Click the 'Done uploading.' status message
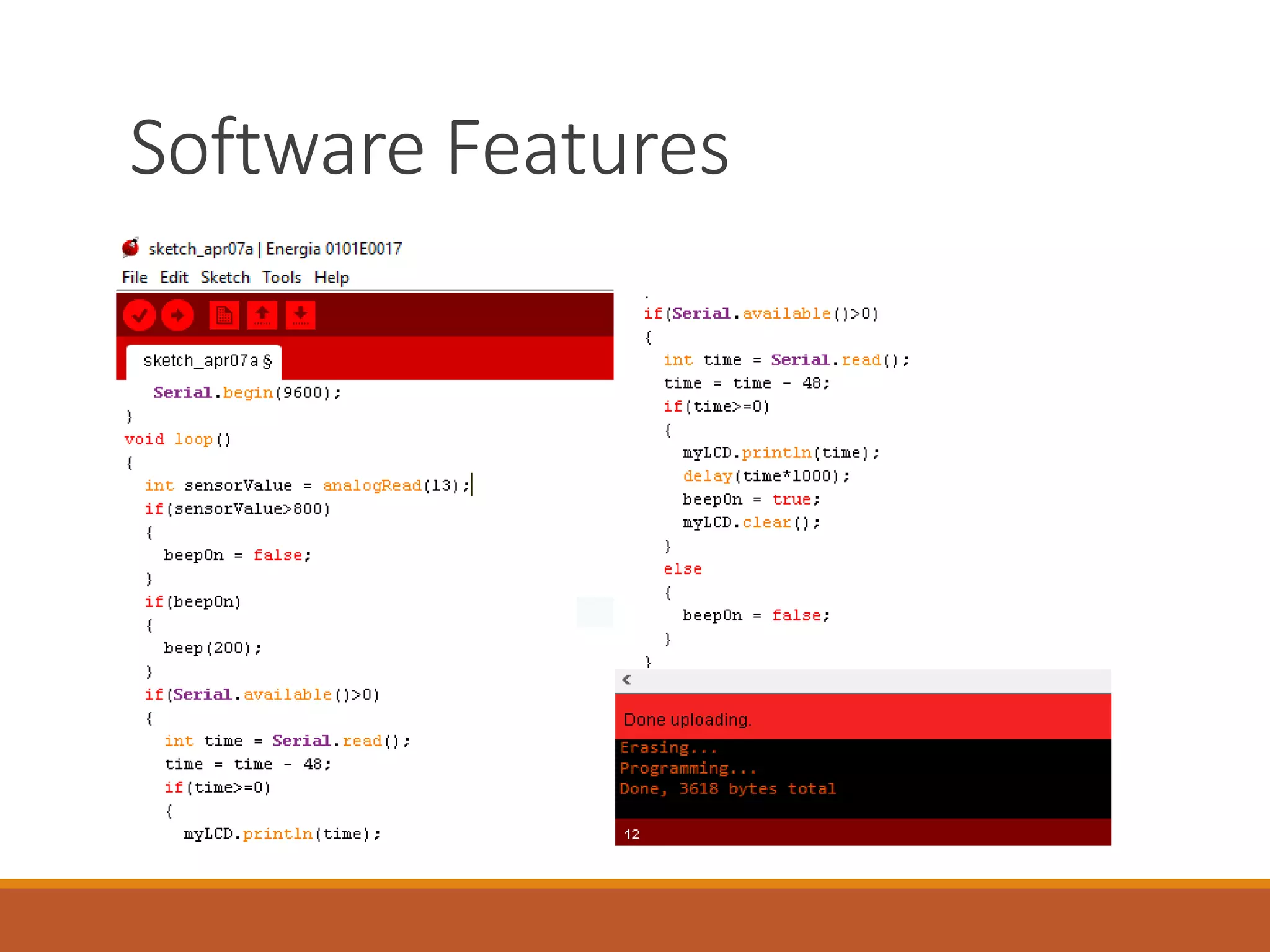1270x952 pixels. tap(688, 720)
